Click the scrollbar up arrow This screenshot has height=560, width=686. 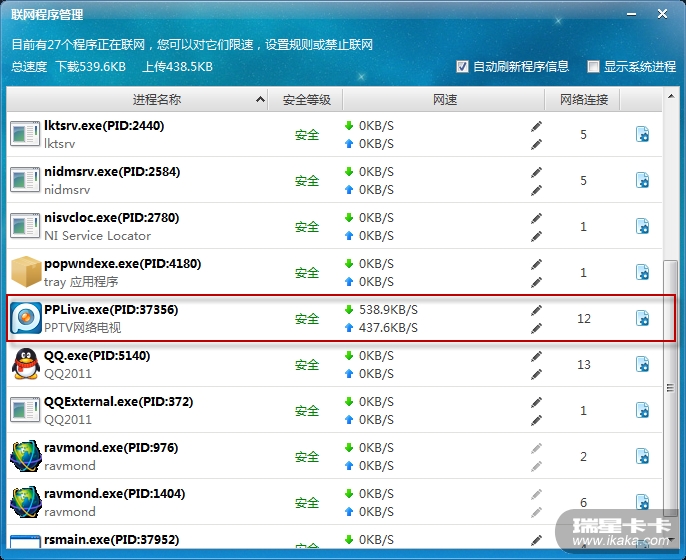pos(671,96)
